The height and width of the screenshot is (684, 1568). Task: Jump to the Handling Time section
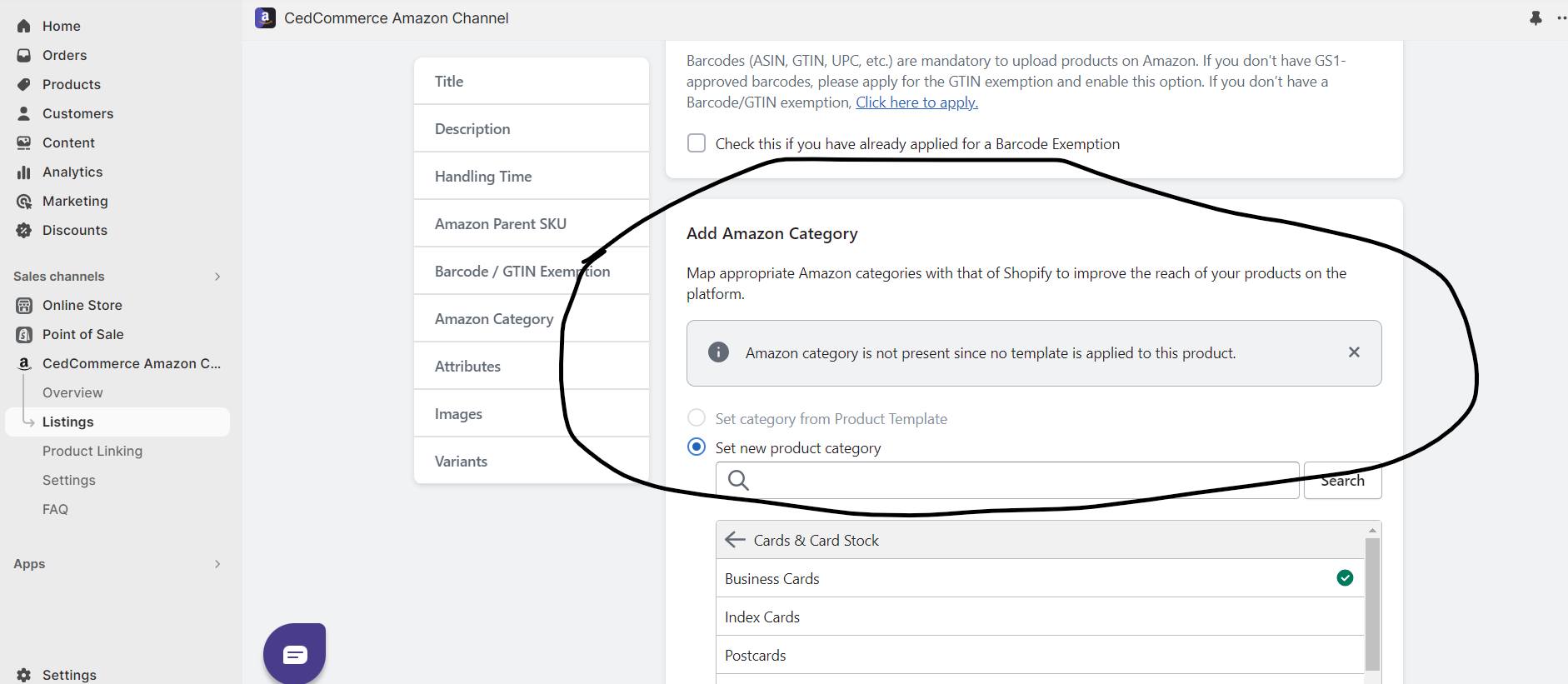pyautogui.click(x=532, y=176)
